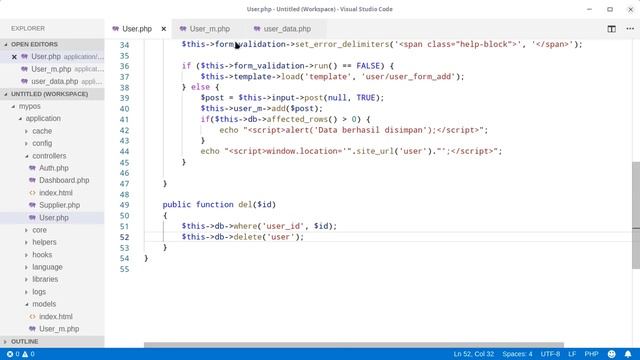This screenshot has width=640, height=360.
Task: Click the EXPLORER panel title
Action: (28, 29)
